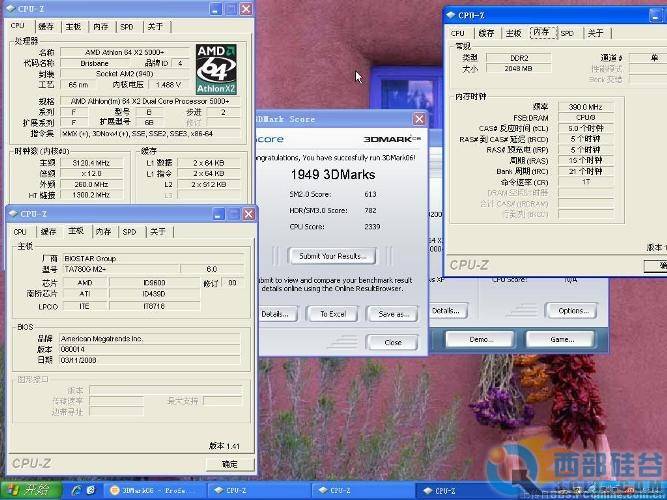Go to 主板 tab in memory CPU-Z window

point(513,33)
